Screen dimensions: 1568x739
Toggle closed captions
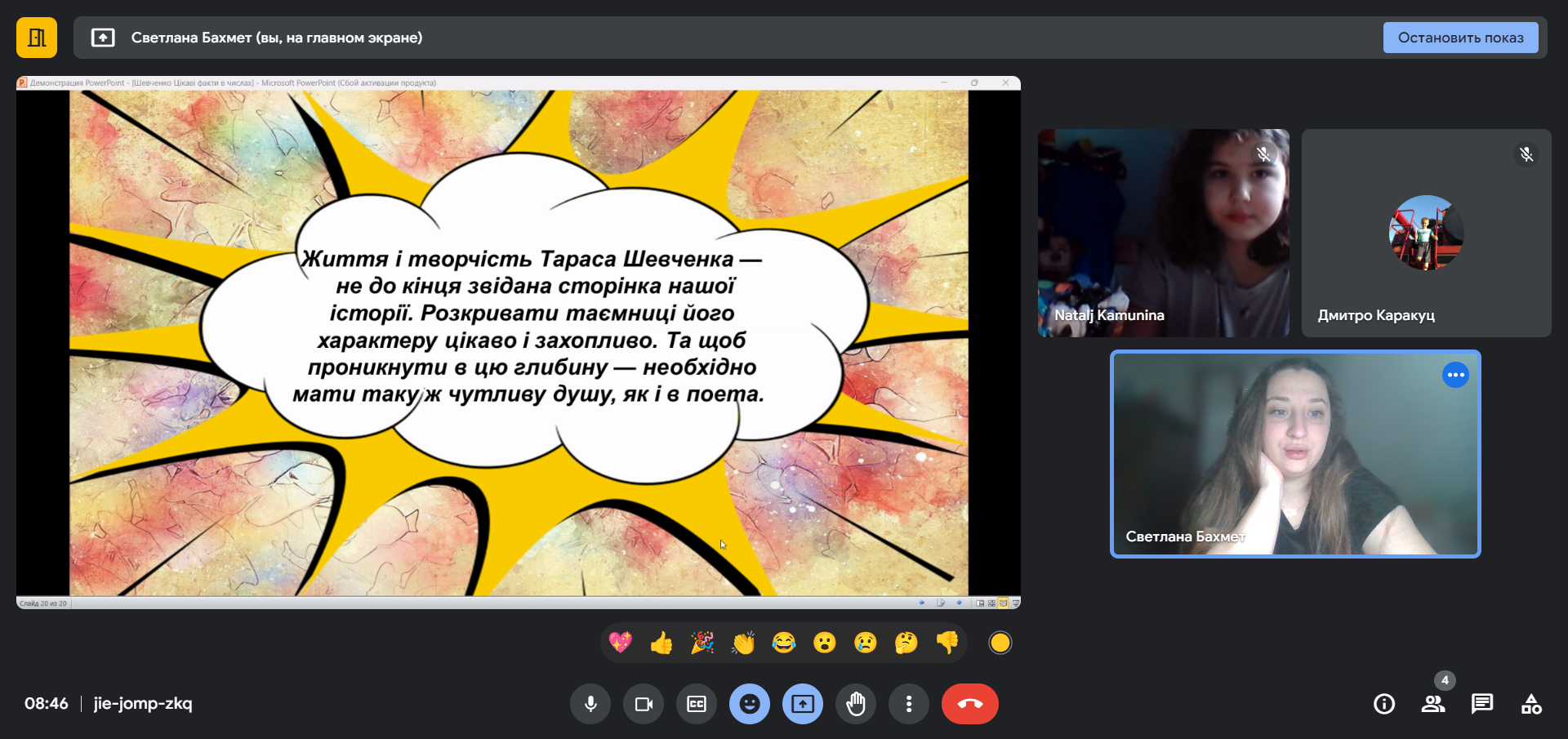[x=697, y=704]
